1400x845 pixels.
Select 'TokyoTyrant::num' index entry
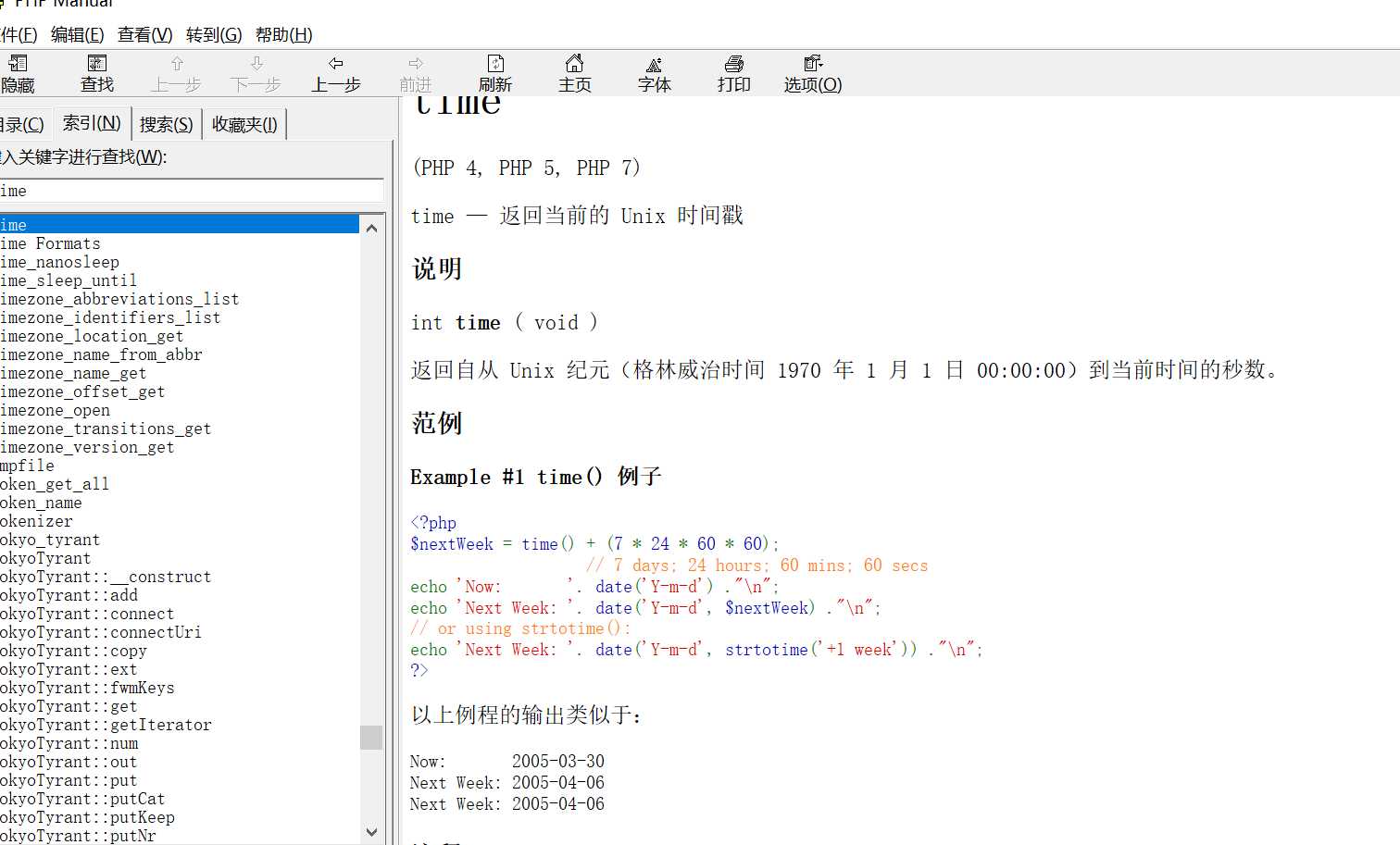tap(69, 743)
